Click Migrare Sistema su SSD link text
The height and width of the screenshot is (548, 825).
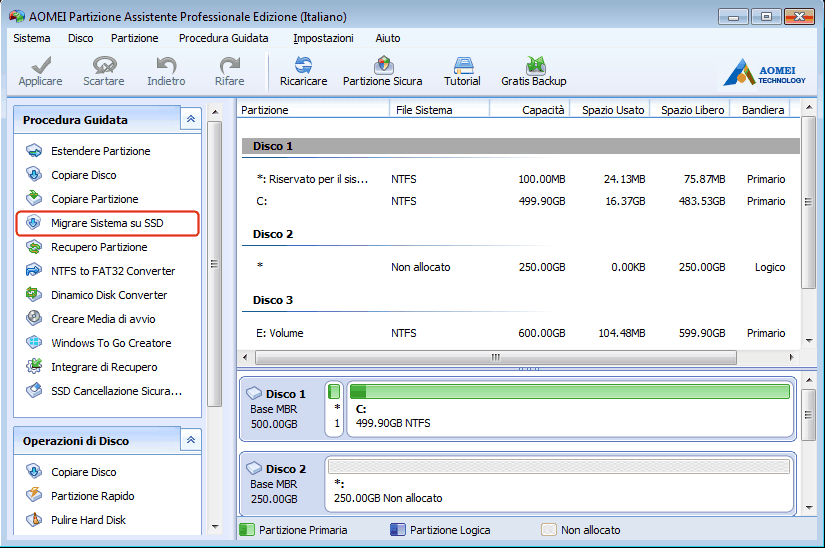click(107, 223)
